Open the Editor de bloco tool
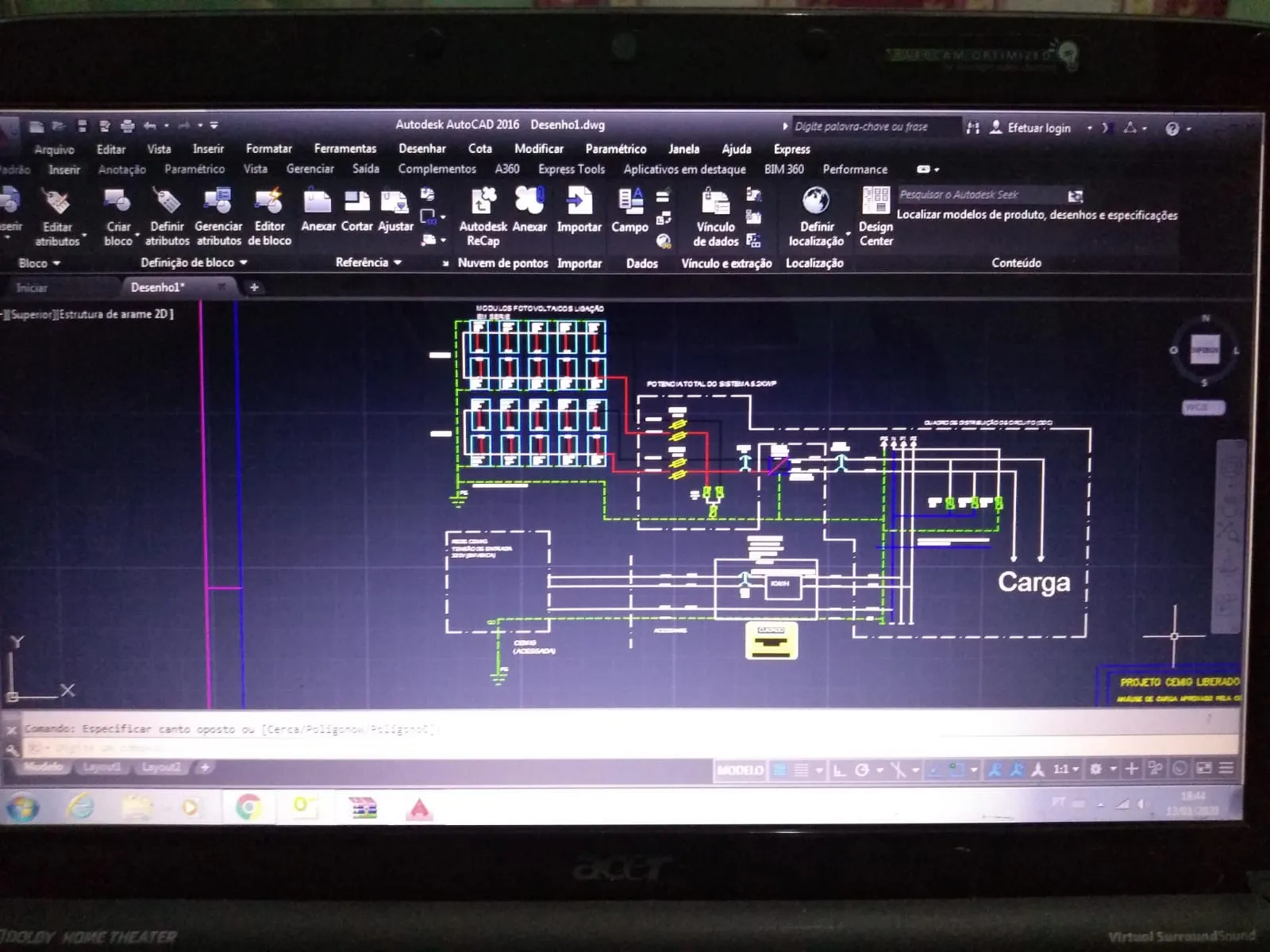 tap(269, 203)
